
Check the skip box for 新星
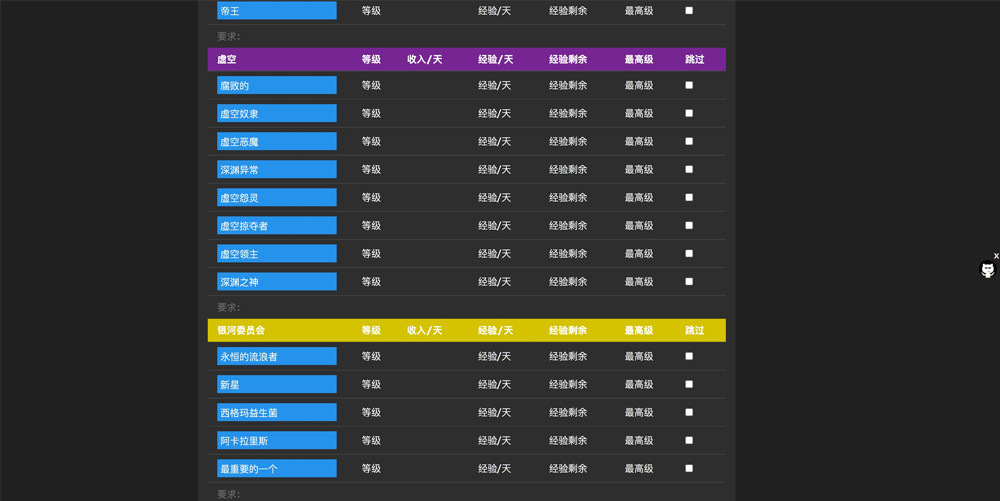tap(689, 384)
